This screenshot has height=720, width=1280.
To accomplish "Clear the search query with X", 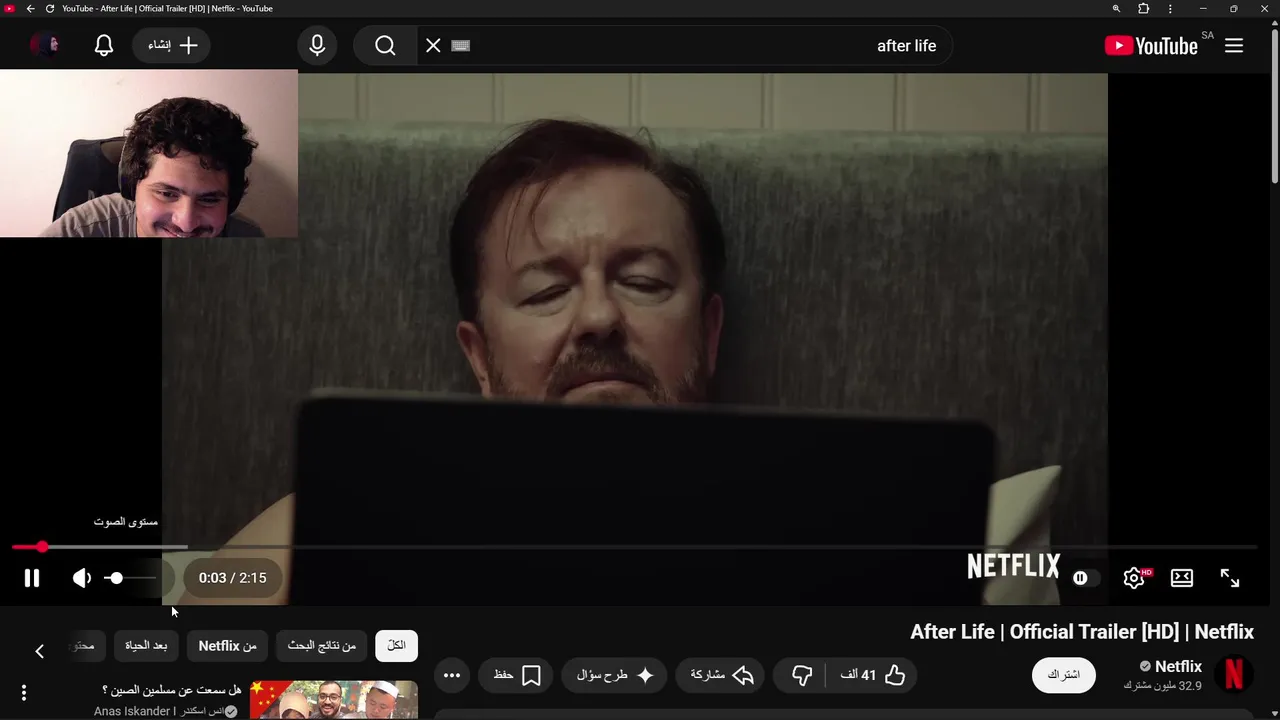I will click(x=433, y=46).
